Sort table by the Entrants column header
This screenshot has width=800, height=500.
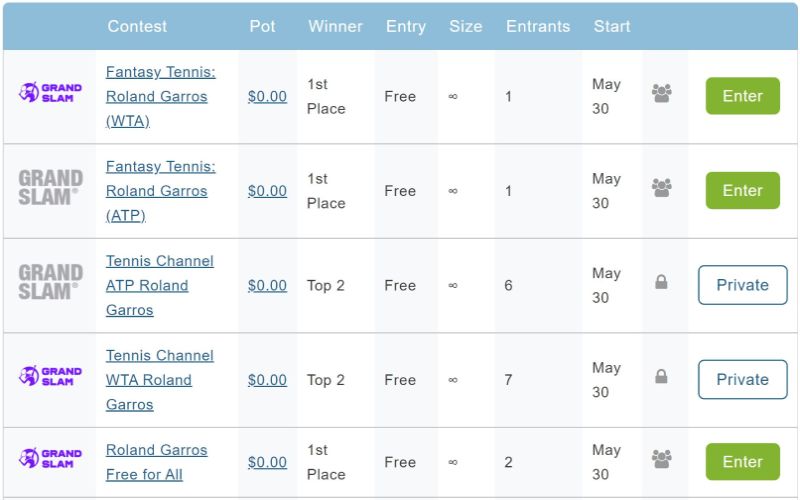click(538, 27)
